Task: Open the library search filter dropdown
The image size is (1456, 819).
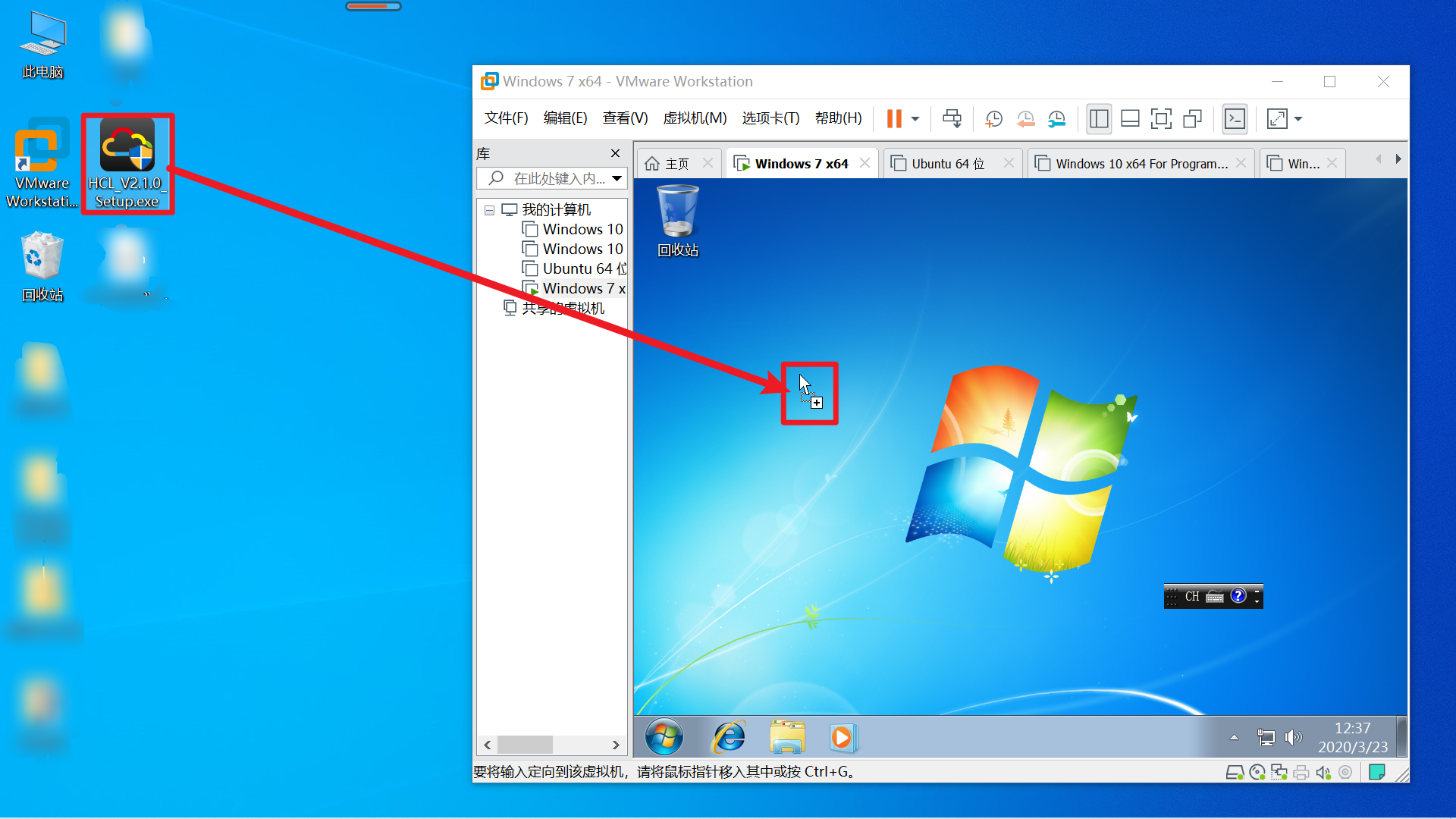Action: click(617, 179)
